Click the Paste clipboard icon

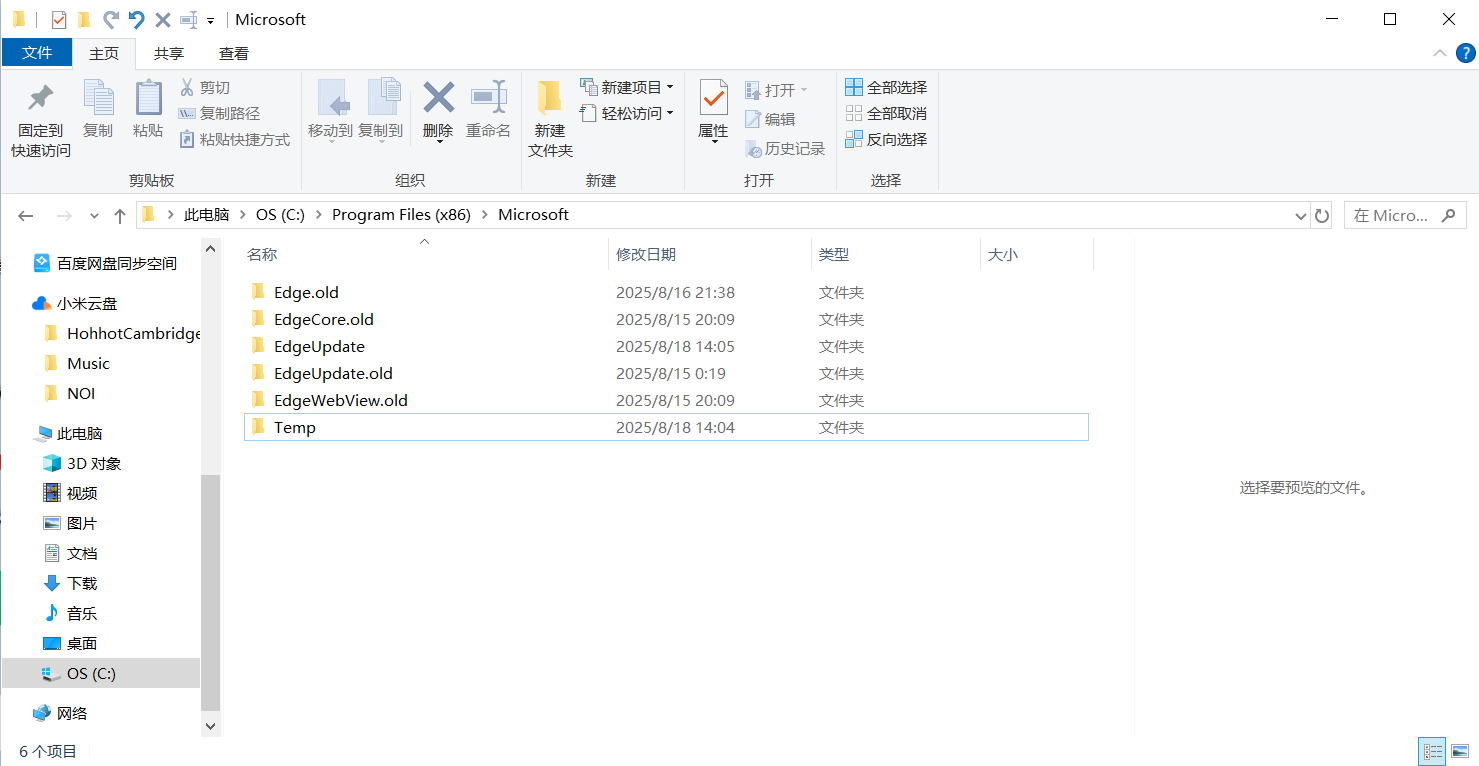pyautogui.click(x=148, y=98)
